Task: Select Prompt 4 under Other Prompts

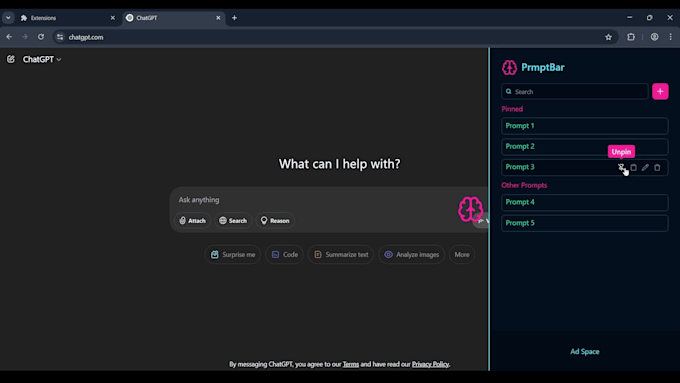Action: pos(585,202)
